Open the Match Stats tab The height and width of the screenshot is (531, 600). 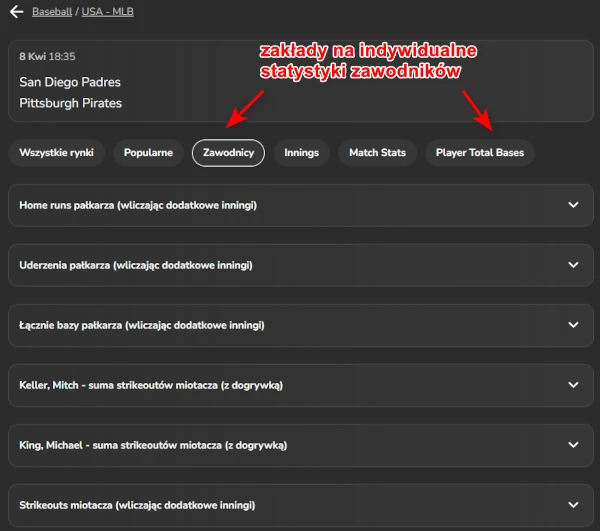pyautogui.click(x=377, y=153)
